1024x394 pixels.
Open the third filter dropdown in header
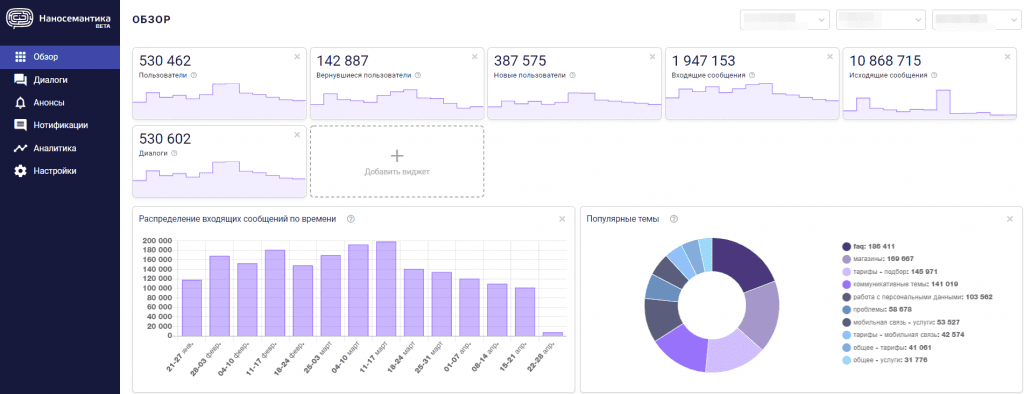coord(977,20)
